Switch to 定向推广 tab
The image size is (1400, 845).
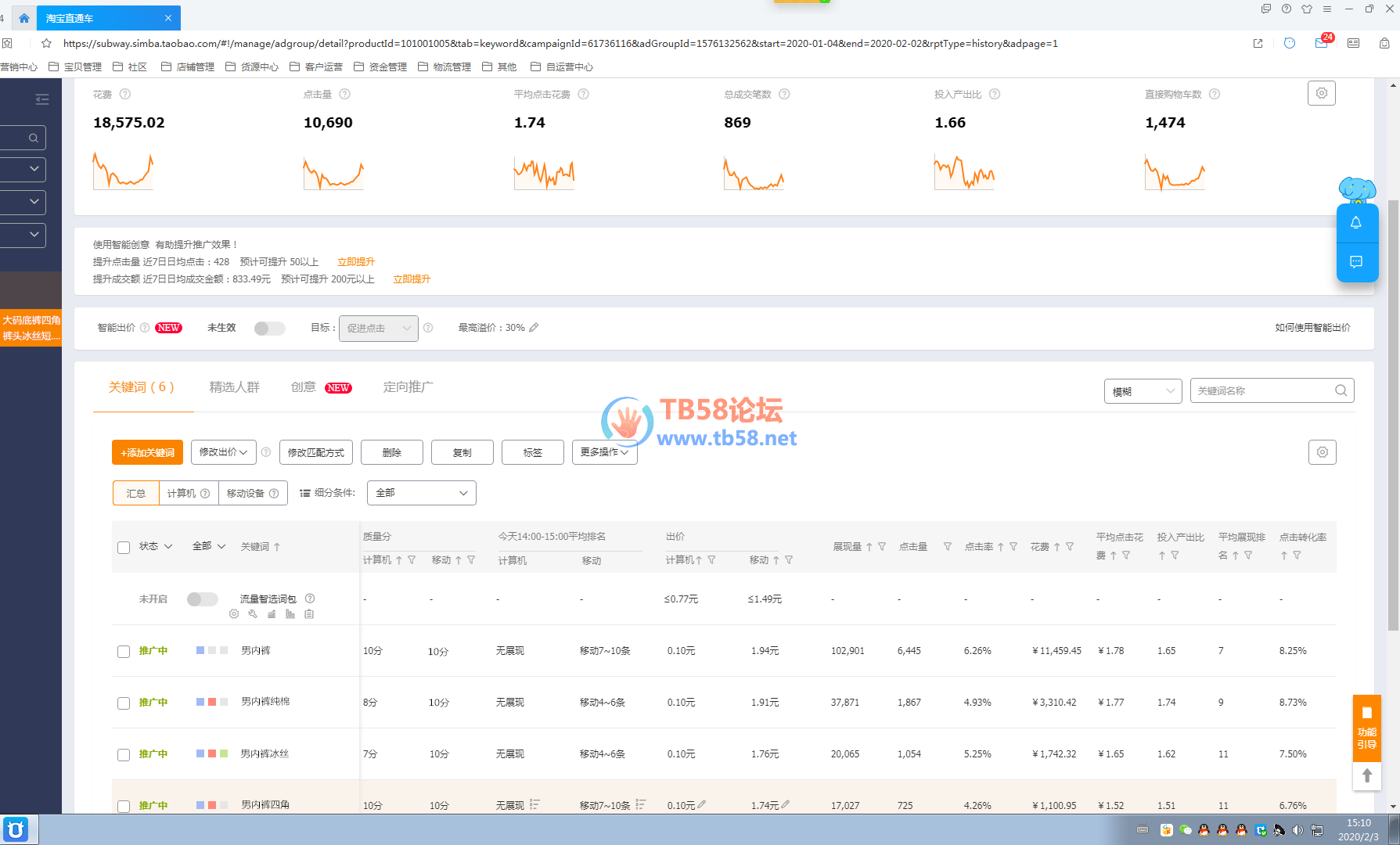pyautogui.click(x=408, y=387)
